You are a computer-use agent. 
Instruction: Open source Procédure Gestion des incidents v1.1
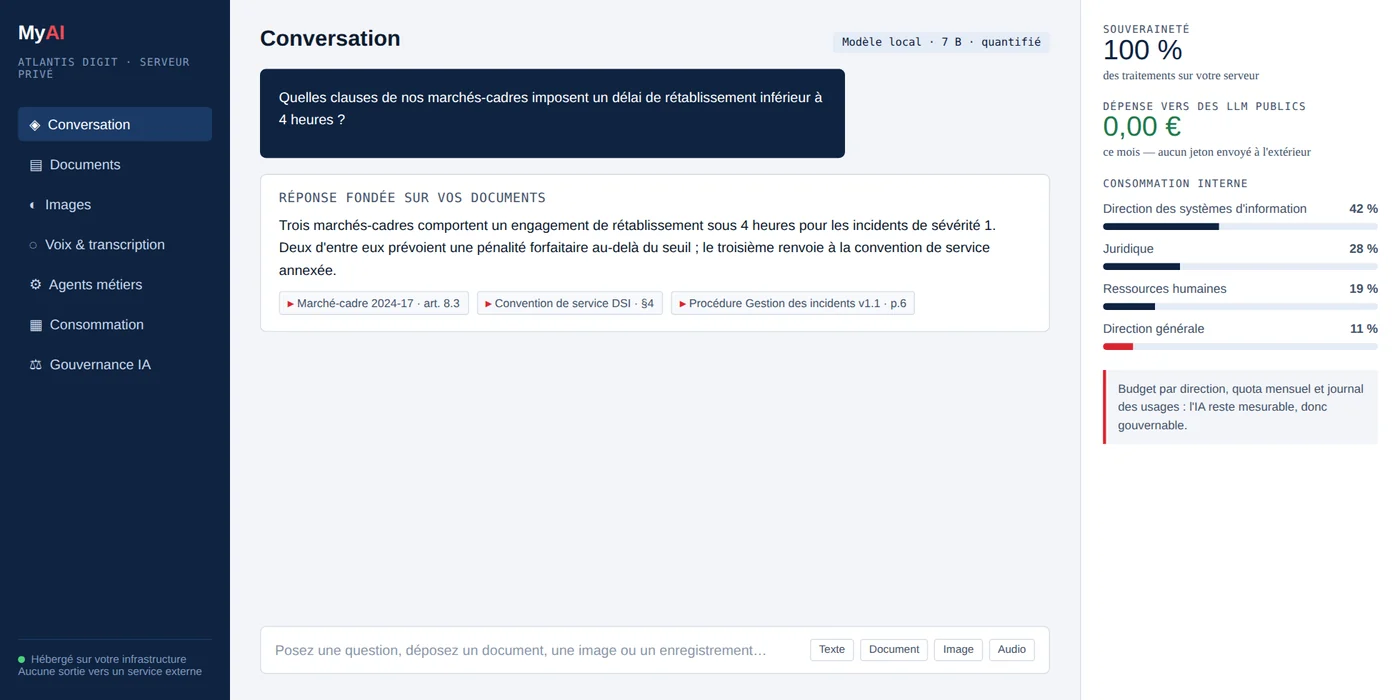point(793,303)
